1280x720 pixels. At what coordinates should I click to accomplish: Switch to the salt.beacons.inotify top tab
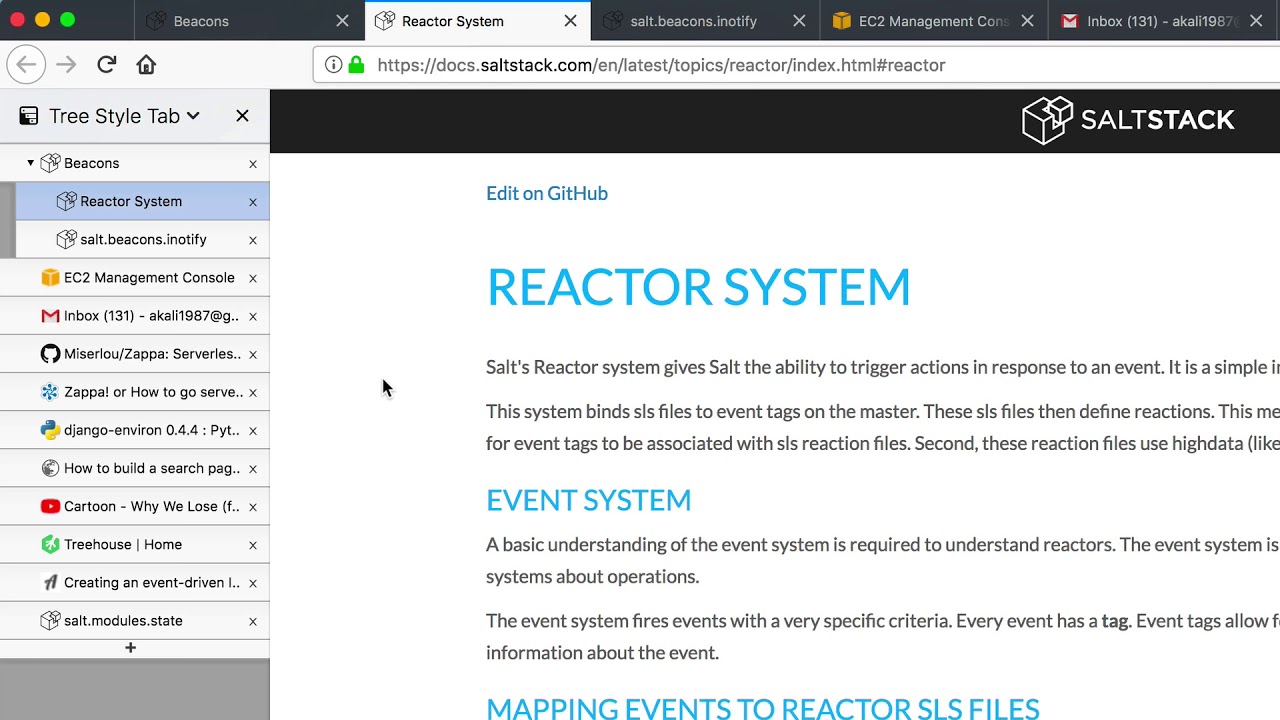click(x=706, y=20)
